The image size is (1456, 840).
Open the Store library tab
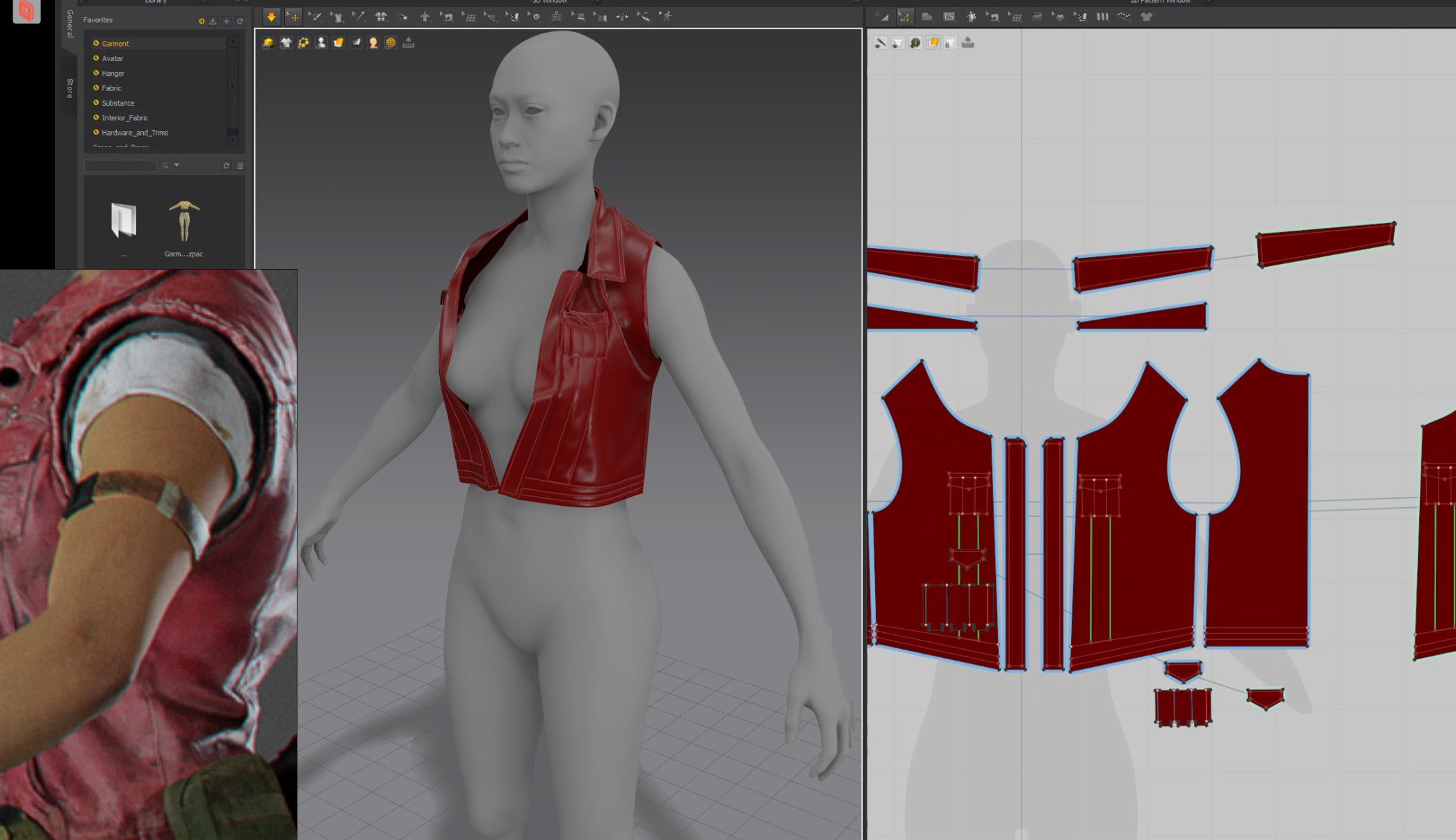(x=69, y=88)
